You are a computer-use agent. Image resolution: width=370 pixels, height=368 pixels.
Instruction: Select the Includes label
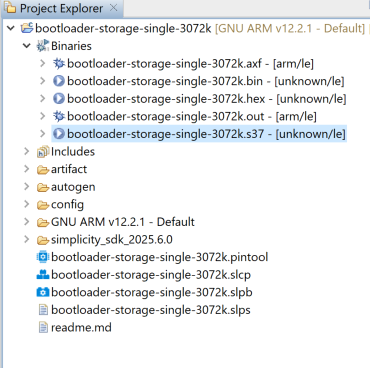[x=73, y=152]
